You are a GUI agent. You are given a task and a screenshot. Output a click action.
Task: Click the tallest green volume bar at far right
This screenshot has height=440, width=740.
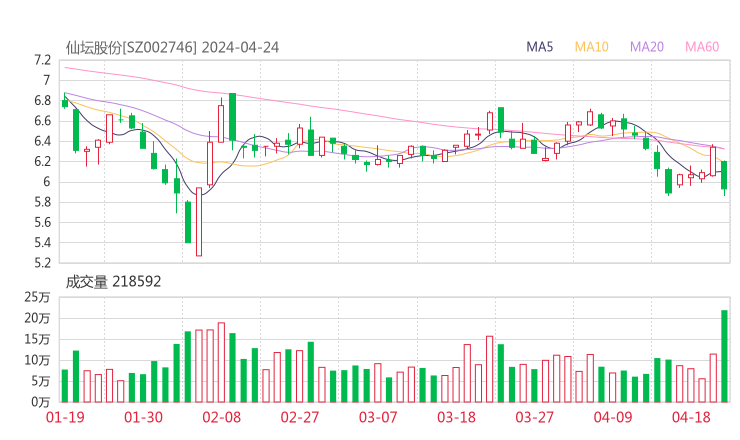click(x=724, y=356)
